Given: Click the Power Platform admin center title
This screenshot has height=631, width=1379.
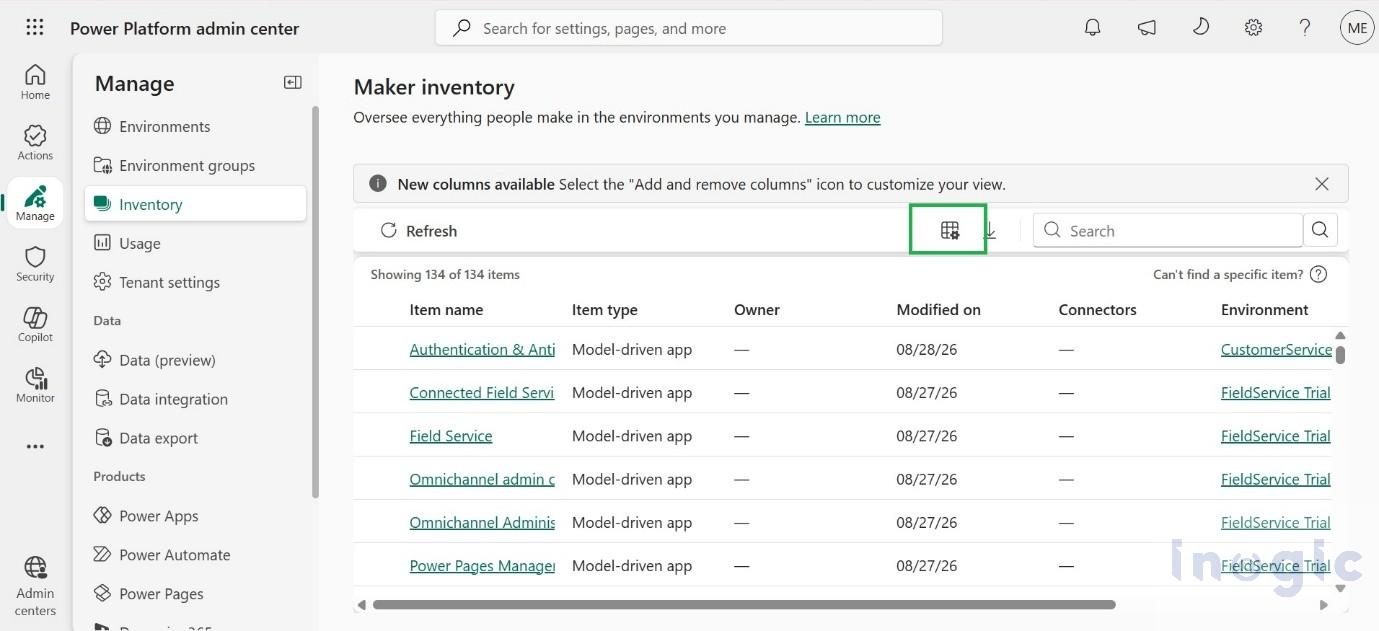Looking at the screenshot, I should coord(184,28).
